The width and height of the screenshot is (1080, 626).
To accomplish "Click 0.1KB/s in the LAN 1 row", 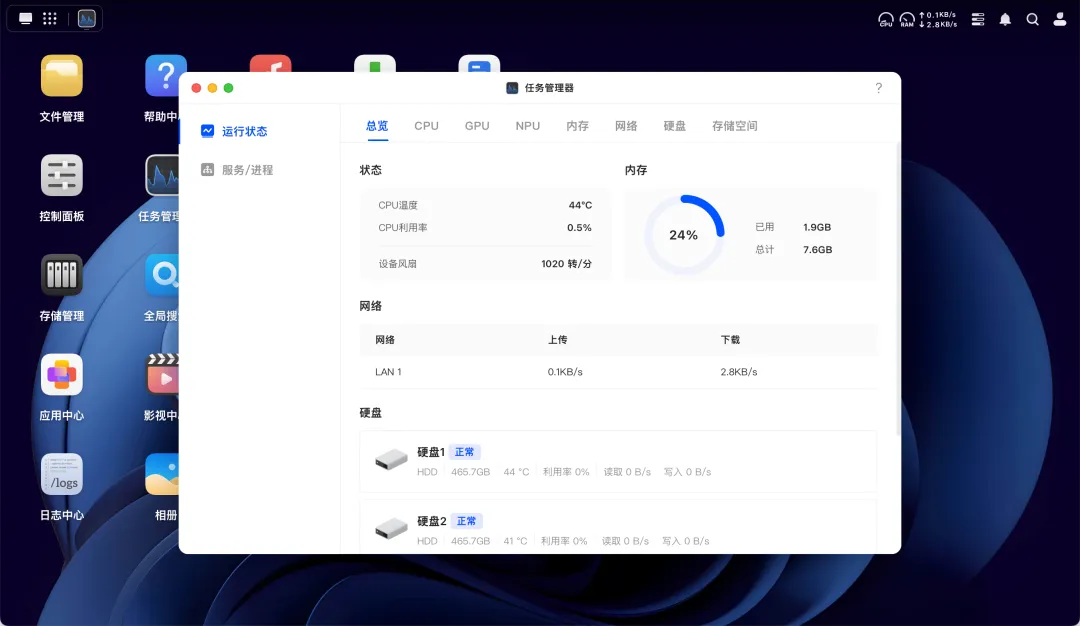I will pos(565,372).
